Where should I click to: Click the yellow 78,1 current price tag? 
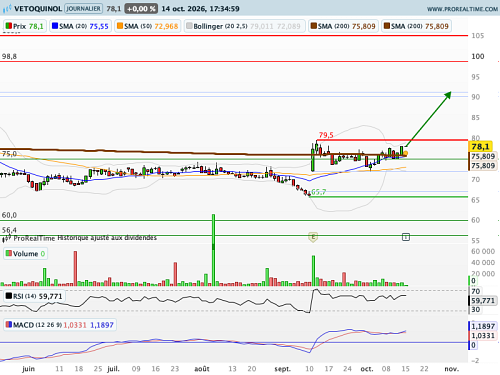[x=480, y=146]
